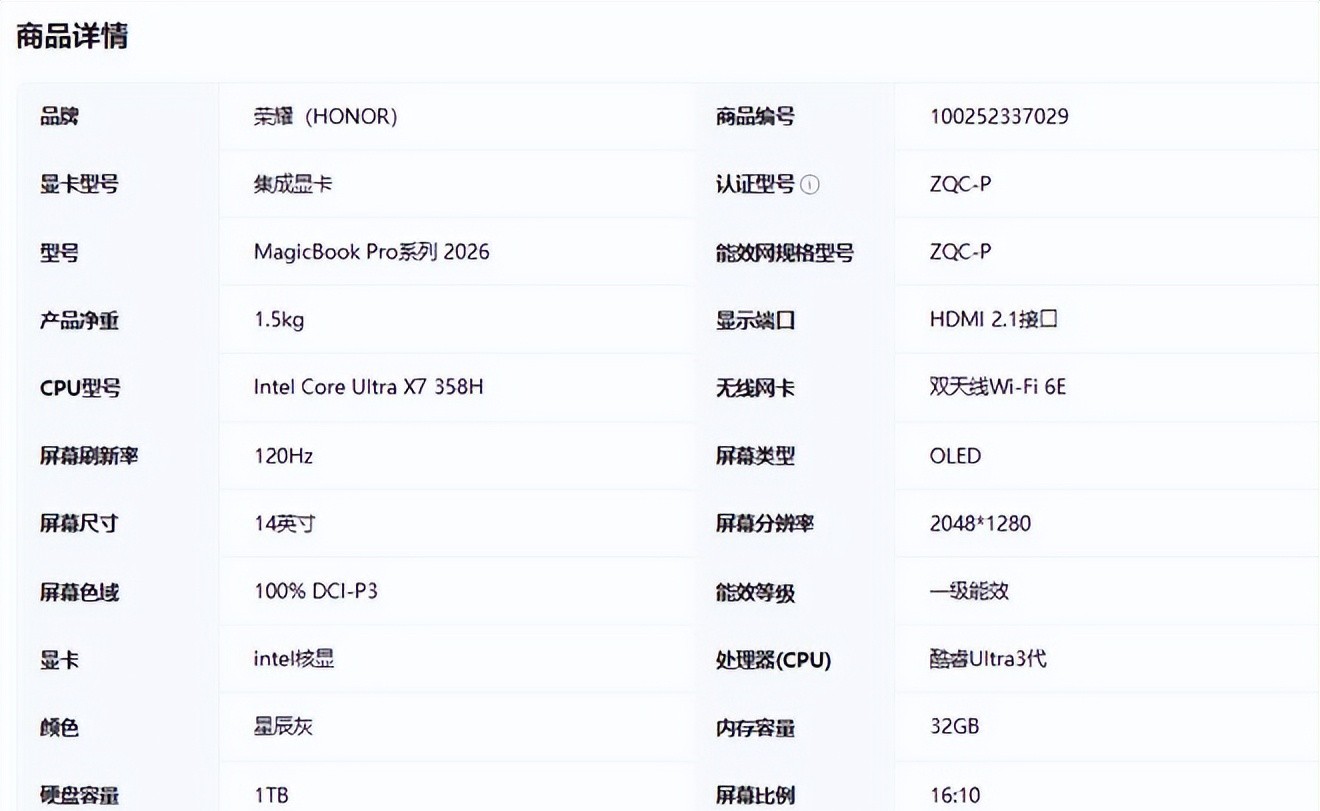Click the info icon beside 认证型号
The height and width of the screenshot is (811, 1320).
pos(810,185)
